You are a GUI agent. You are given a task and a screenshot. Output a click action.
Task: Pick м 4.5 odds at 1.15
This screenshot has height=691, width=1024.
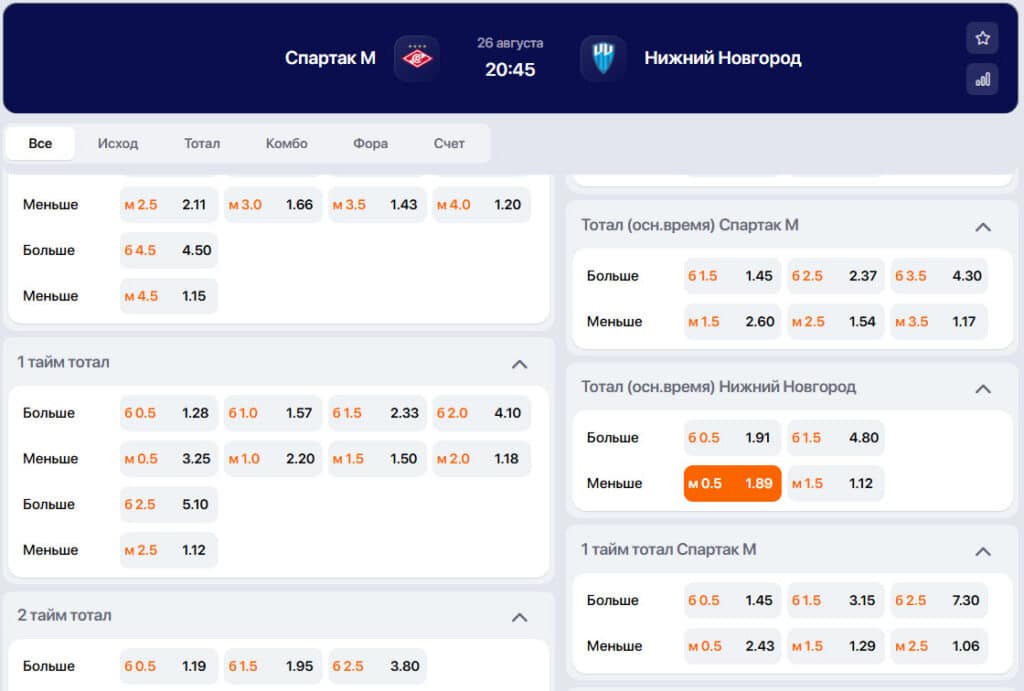(168, 296)
